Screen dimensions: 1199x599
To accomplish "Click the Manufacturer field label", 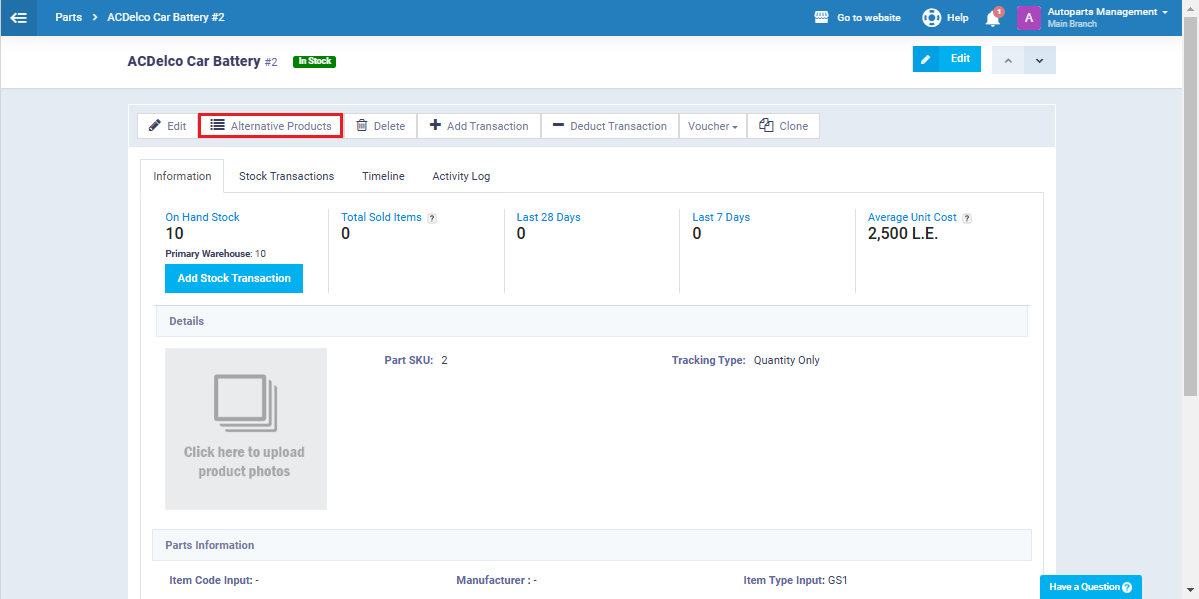I will (x=493, y=581).
